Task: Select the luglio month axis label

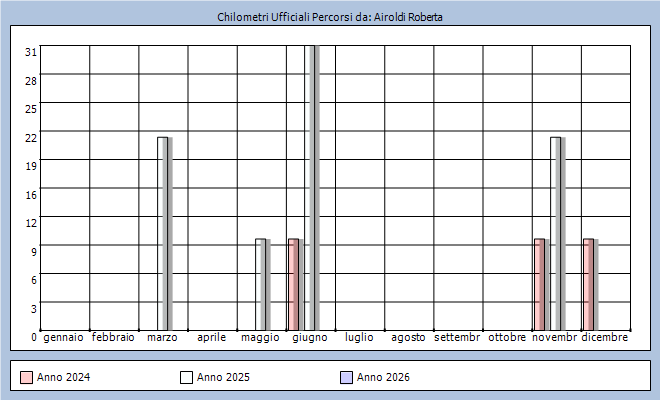Action: click(359, 338)
